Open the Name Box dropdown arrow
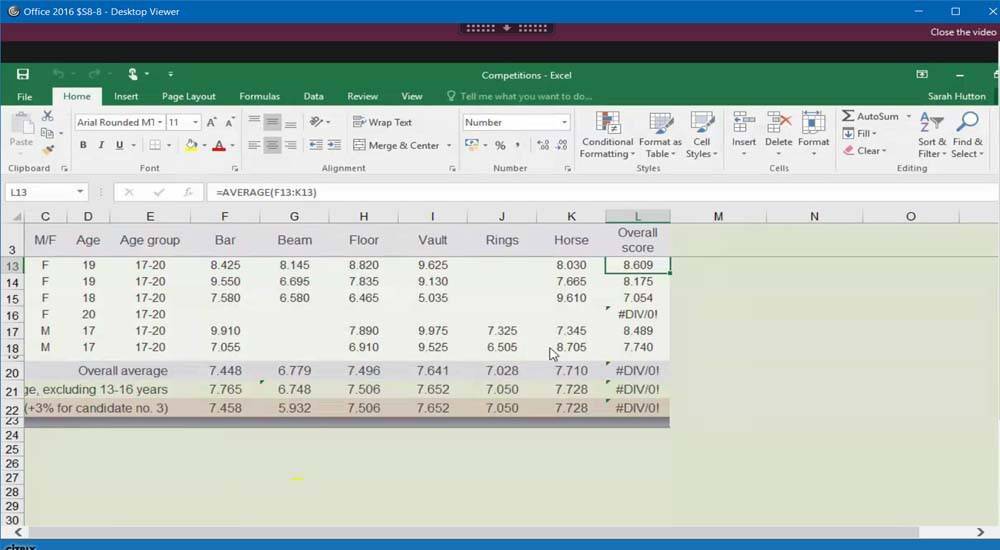Screen dimensions: 1000x550 [80, 192]
